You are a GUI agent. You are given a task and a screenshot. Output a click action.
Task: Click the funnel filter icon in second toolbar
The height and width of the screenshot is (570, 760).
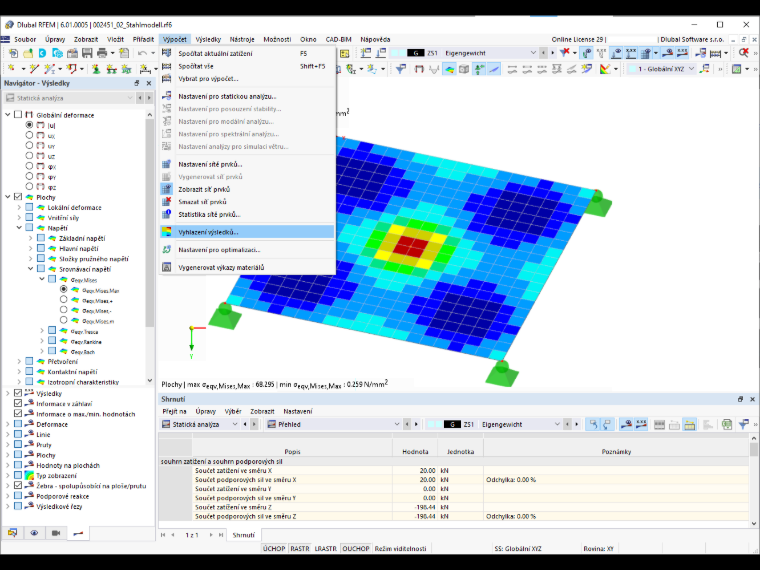(x=400, y=69)
